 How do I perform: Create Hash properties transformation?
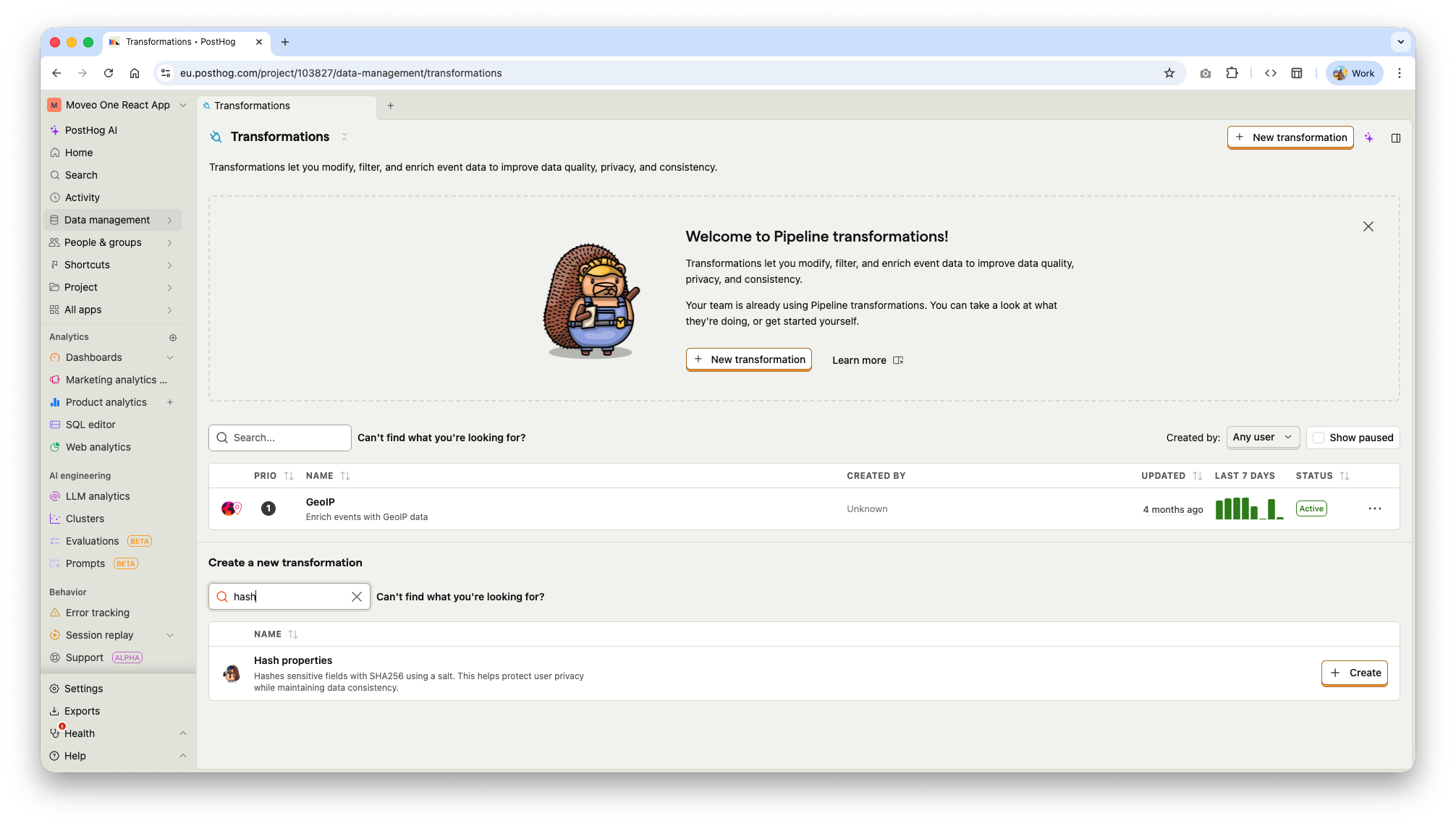coord(1354,673)
